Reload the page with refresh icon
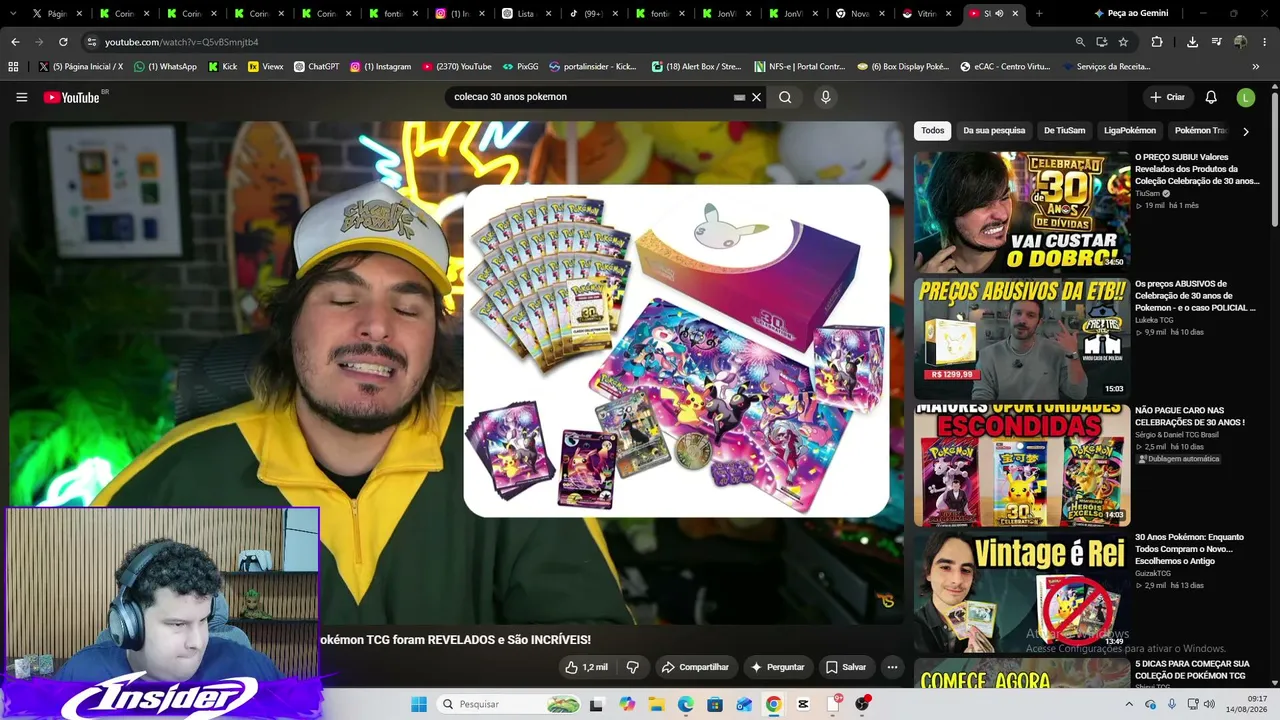 click(63, 42)
